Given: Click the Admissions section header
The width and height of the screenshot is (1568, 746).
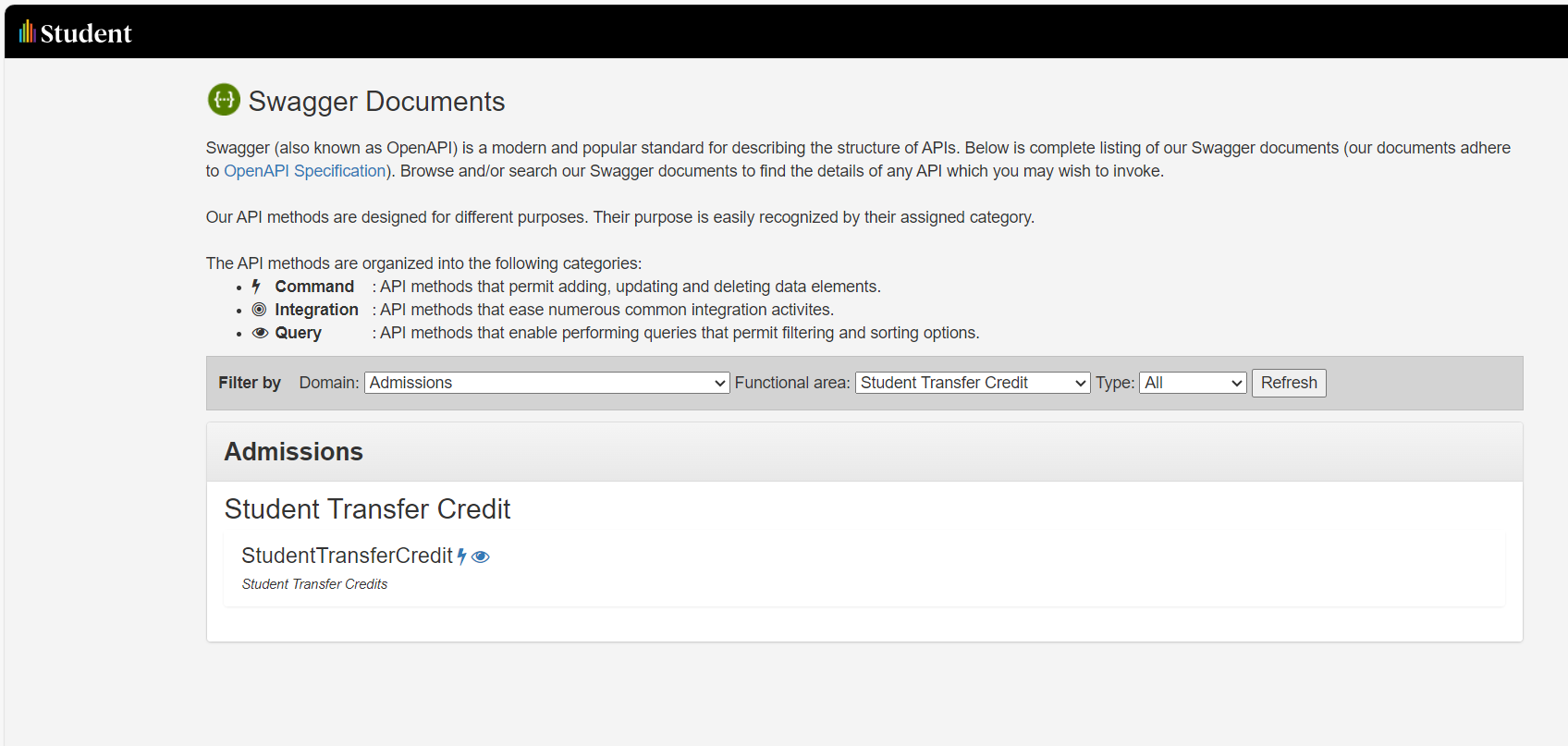Looking at the screenshot, I should [x=293, y=451].
